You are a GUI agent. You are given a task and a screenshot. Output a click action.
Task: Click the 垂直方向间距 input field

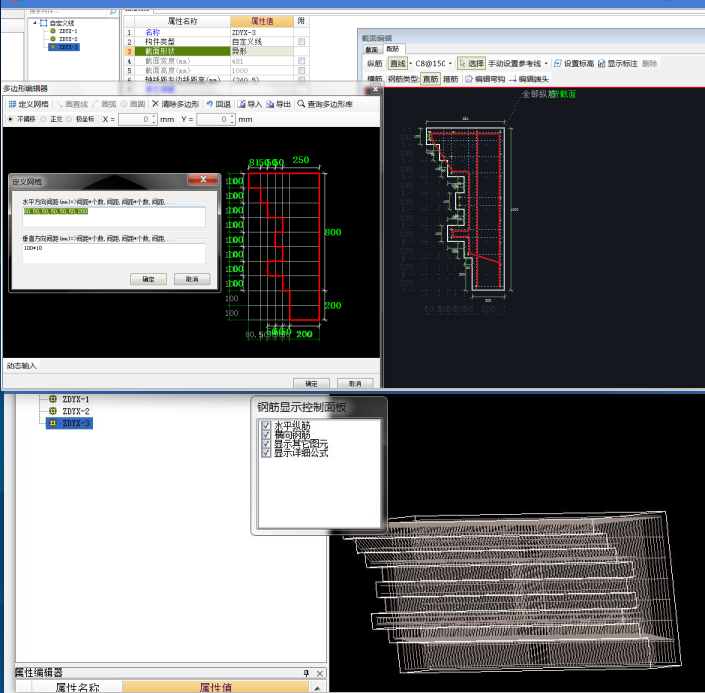tap(114, 253)
